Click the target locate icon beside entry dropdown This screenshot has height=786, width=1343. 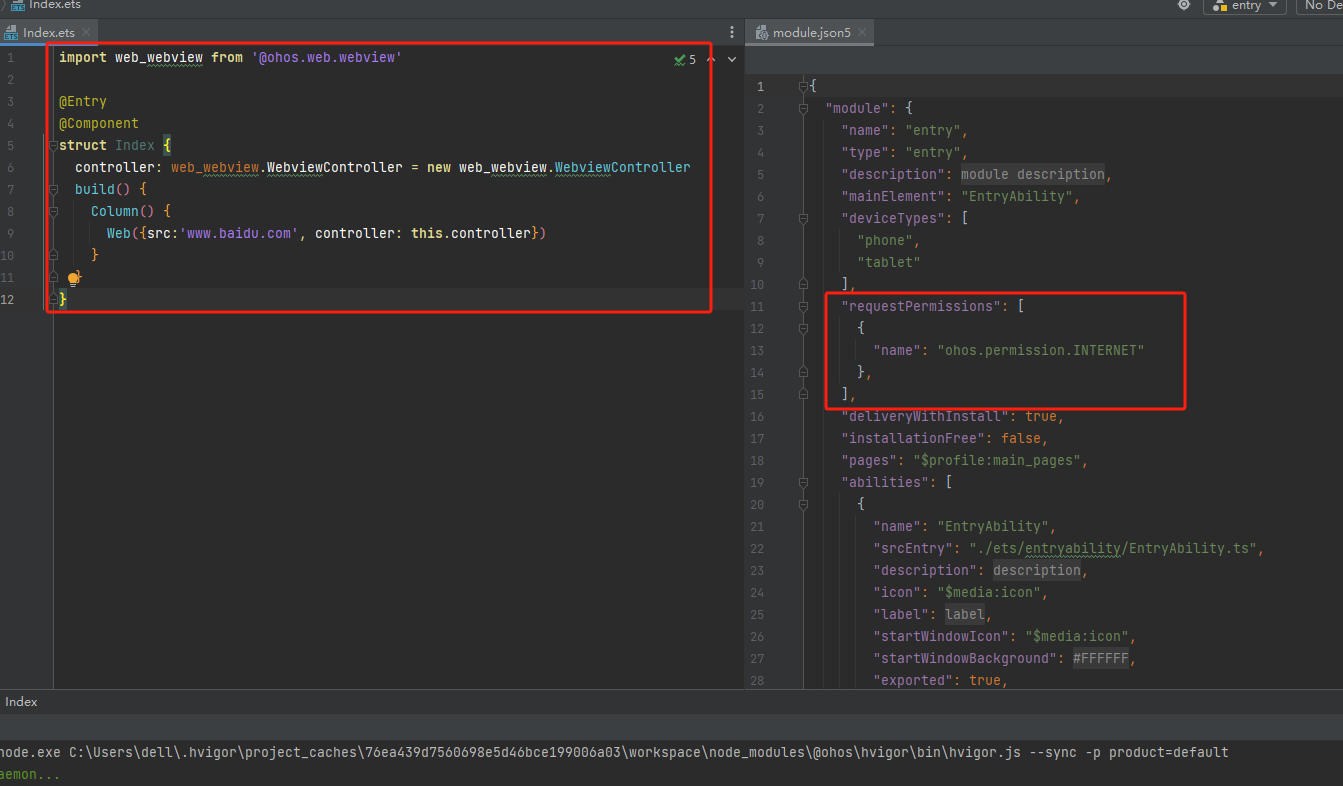[1184, 5]
